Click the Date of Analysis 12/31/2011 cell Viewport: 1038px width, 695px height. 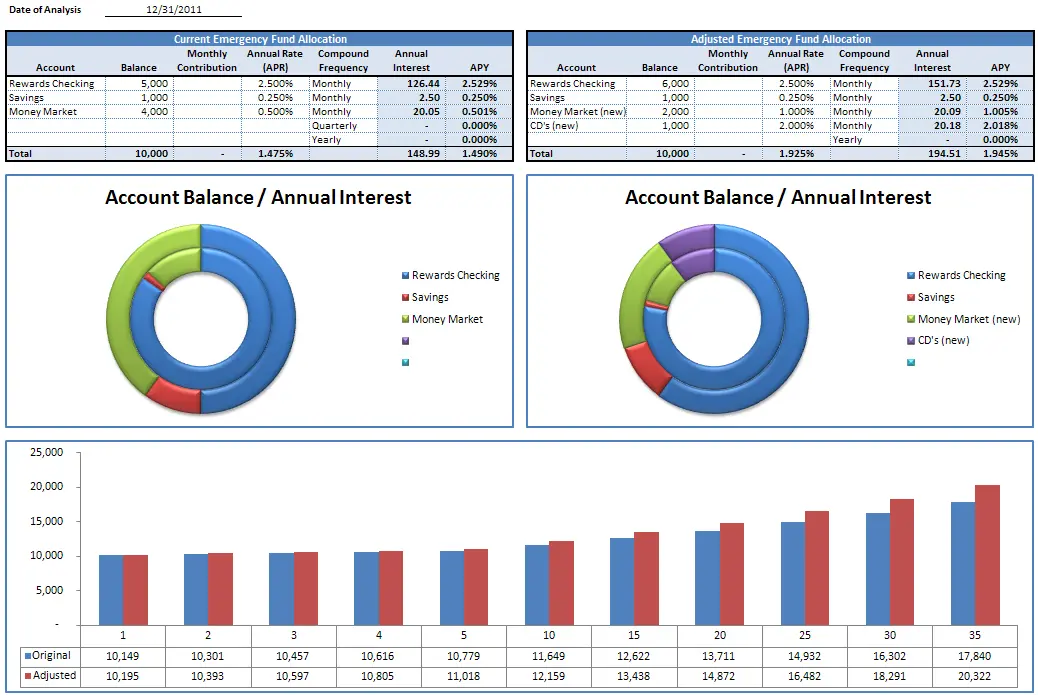tap(173, 10)
